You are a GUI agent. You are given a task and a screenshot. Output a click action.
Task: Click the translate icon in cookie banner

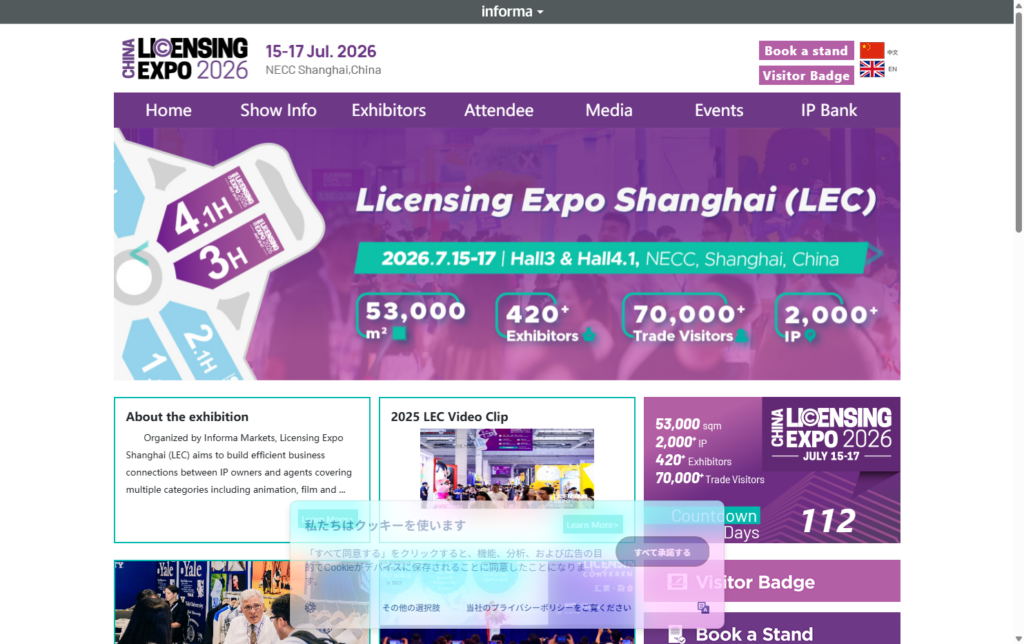tap(703, 607)
